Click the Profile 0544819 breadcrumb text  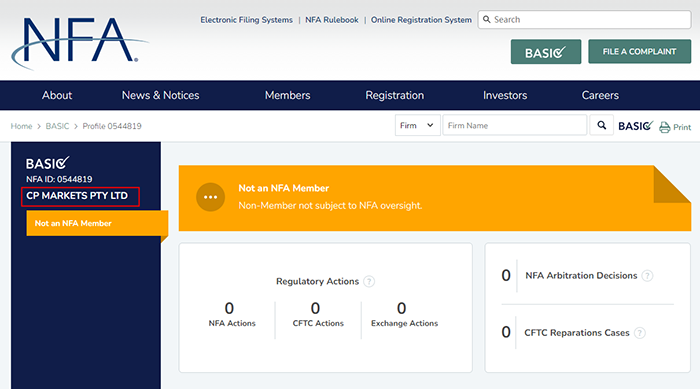click(x=112, y=126)
